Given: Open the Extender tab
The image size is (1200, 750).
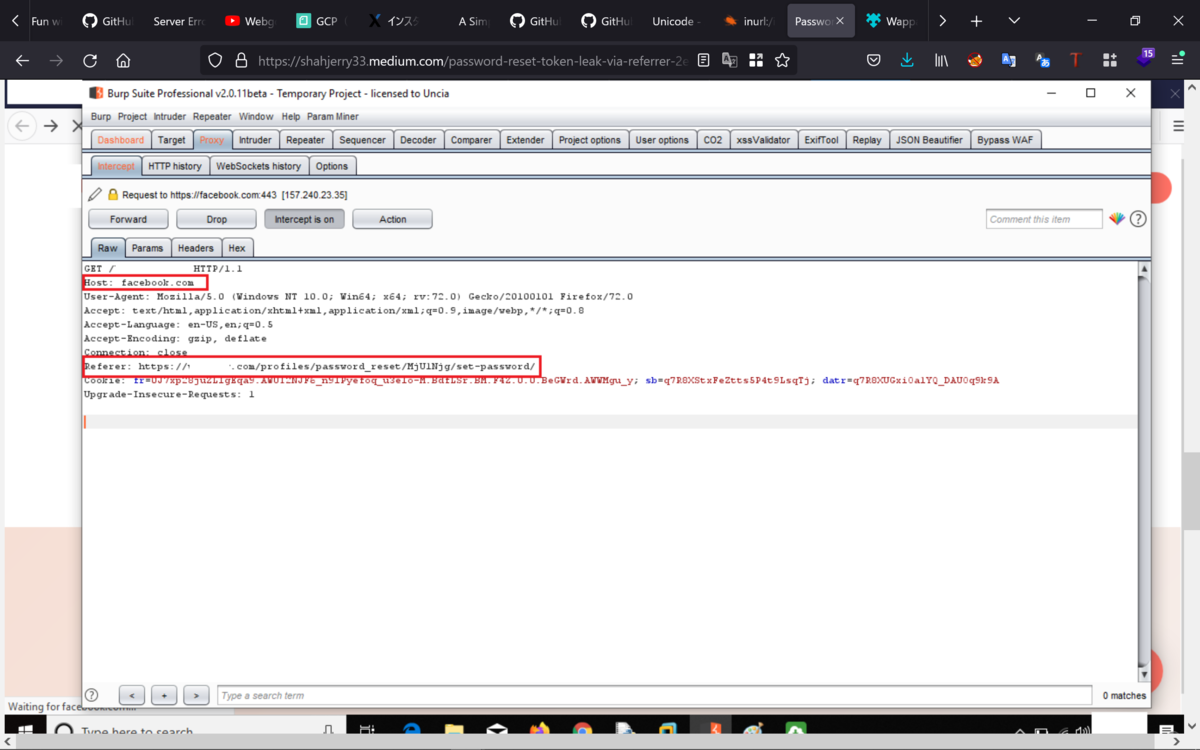Looking at the screenshot, I should [525, 140].
